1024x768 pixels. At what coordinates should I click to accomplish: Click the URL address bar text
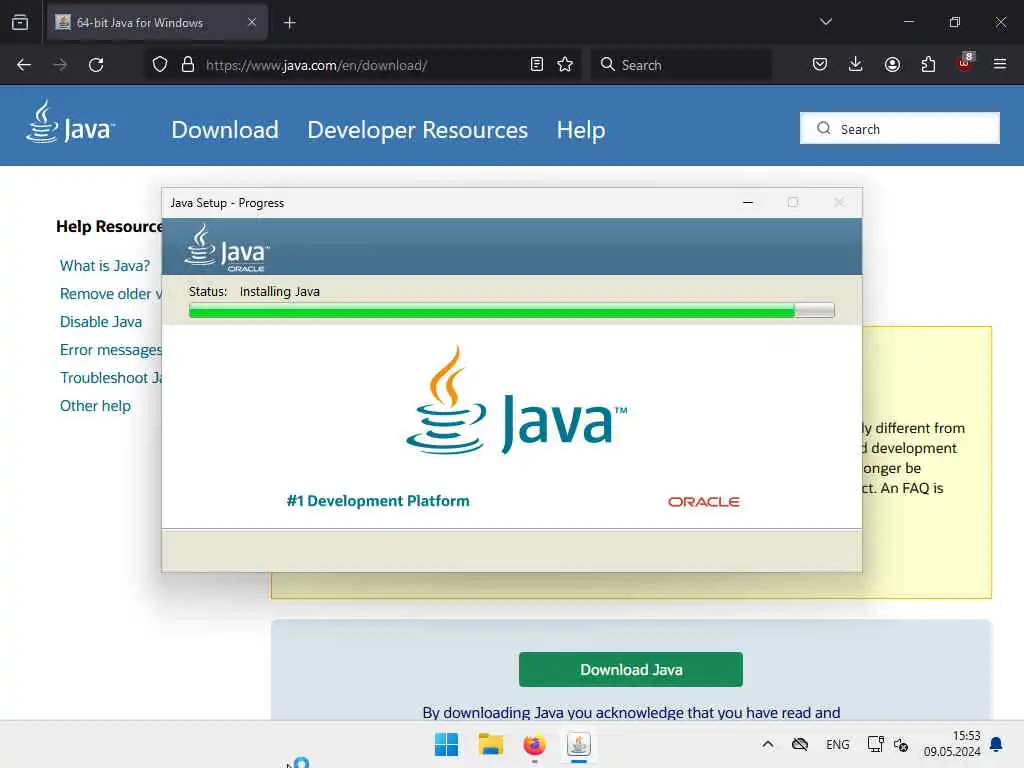317,65
